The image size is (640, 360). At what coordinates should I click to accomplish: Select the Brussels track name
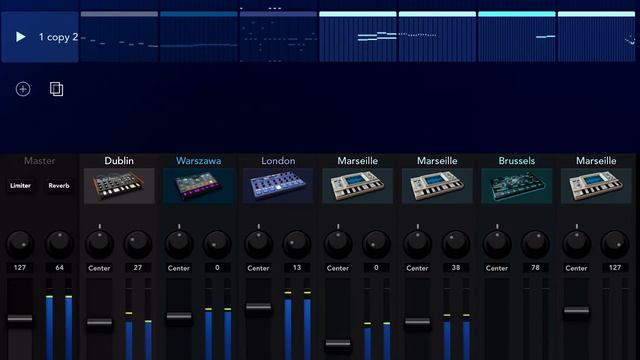tap(517, 161)
